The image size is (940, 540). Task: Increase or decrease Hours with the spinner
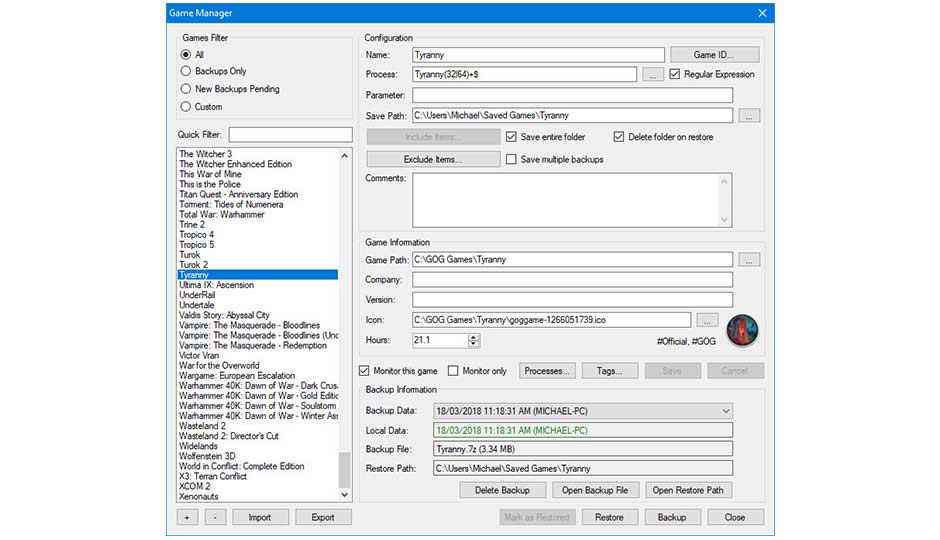tap(474, 340)
